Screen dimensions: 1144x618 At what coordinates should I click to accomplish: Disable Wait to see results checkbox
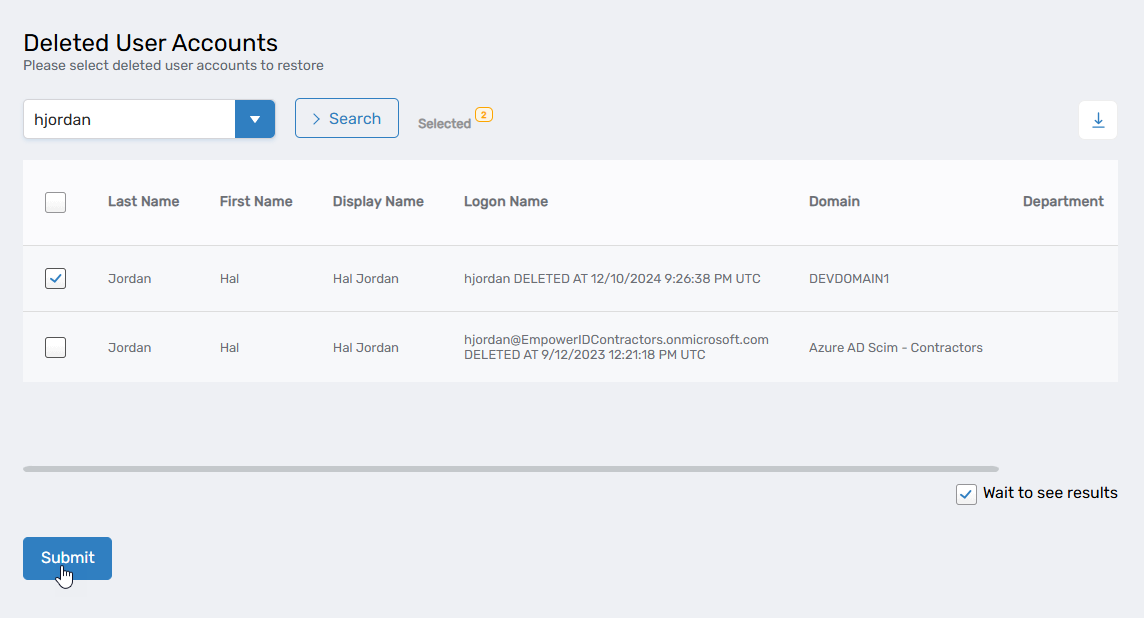point(966,494)
